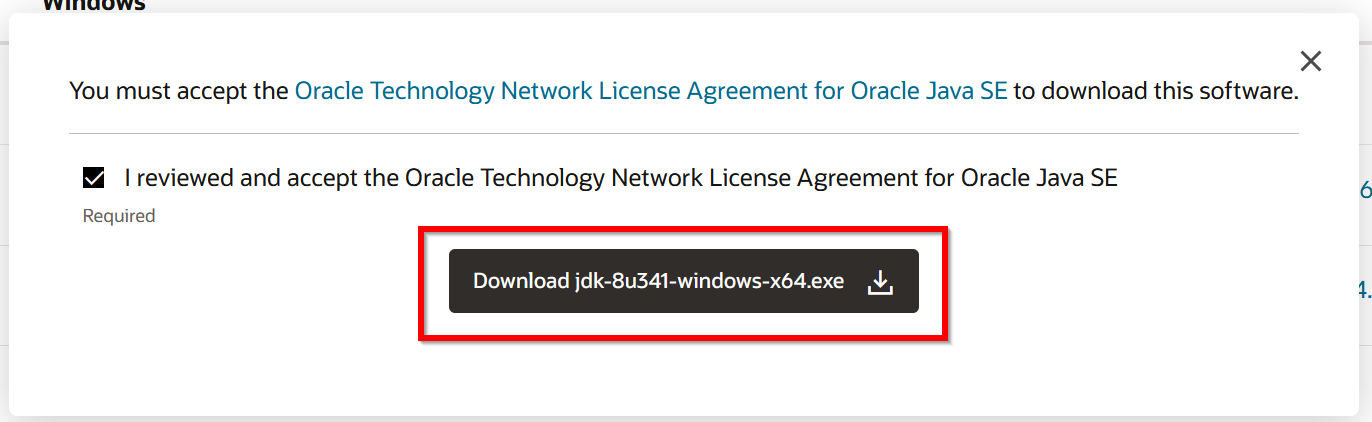Uncheck the license agreement checkbox
The image size is (1372, 422).
point(94,179)
